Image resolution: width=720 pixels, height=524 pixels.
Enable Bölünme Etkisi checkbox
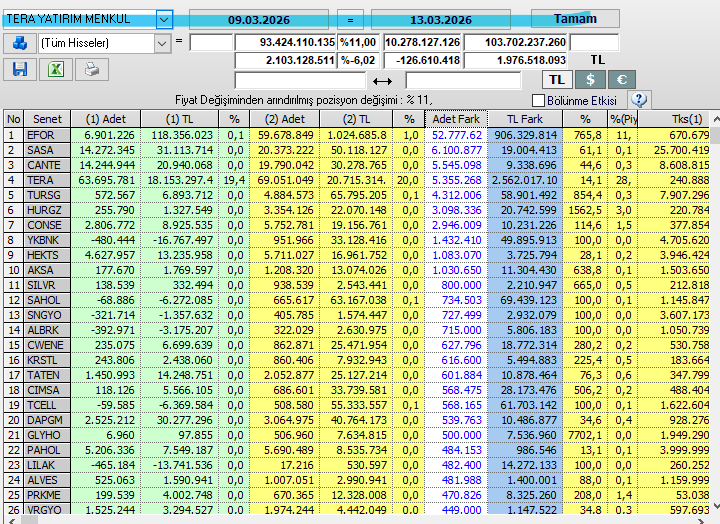pos(538,100)
